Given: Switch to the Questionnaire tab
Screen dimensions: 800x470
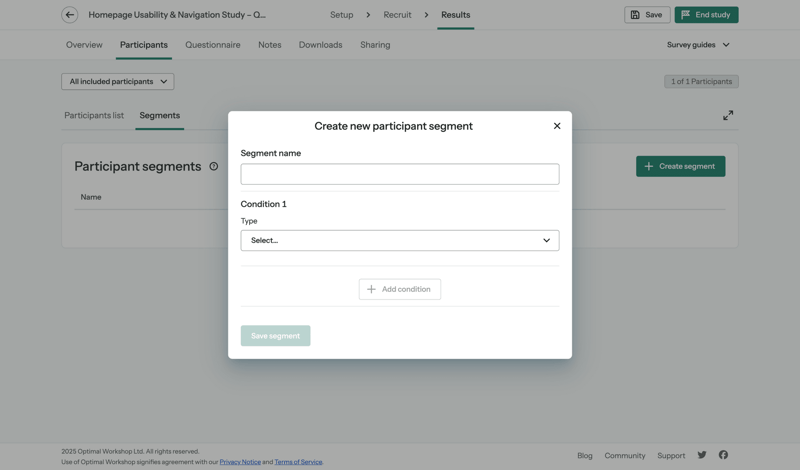Looking at the screenshot, I should (212, 45).
